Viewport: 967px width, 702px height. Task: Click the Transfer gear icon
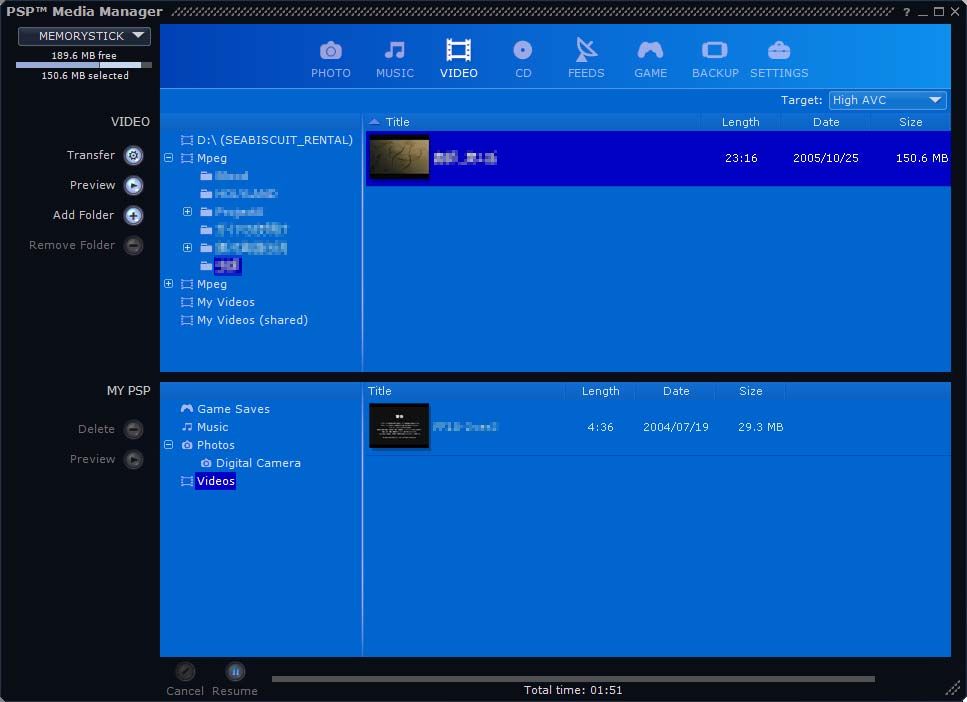click(x=133, y=155)
